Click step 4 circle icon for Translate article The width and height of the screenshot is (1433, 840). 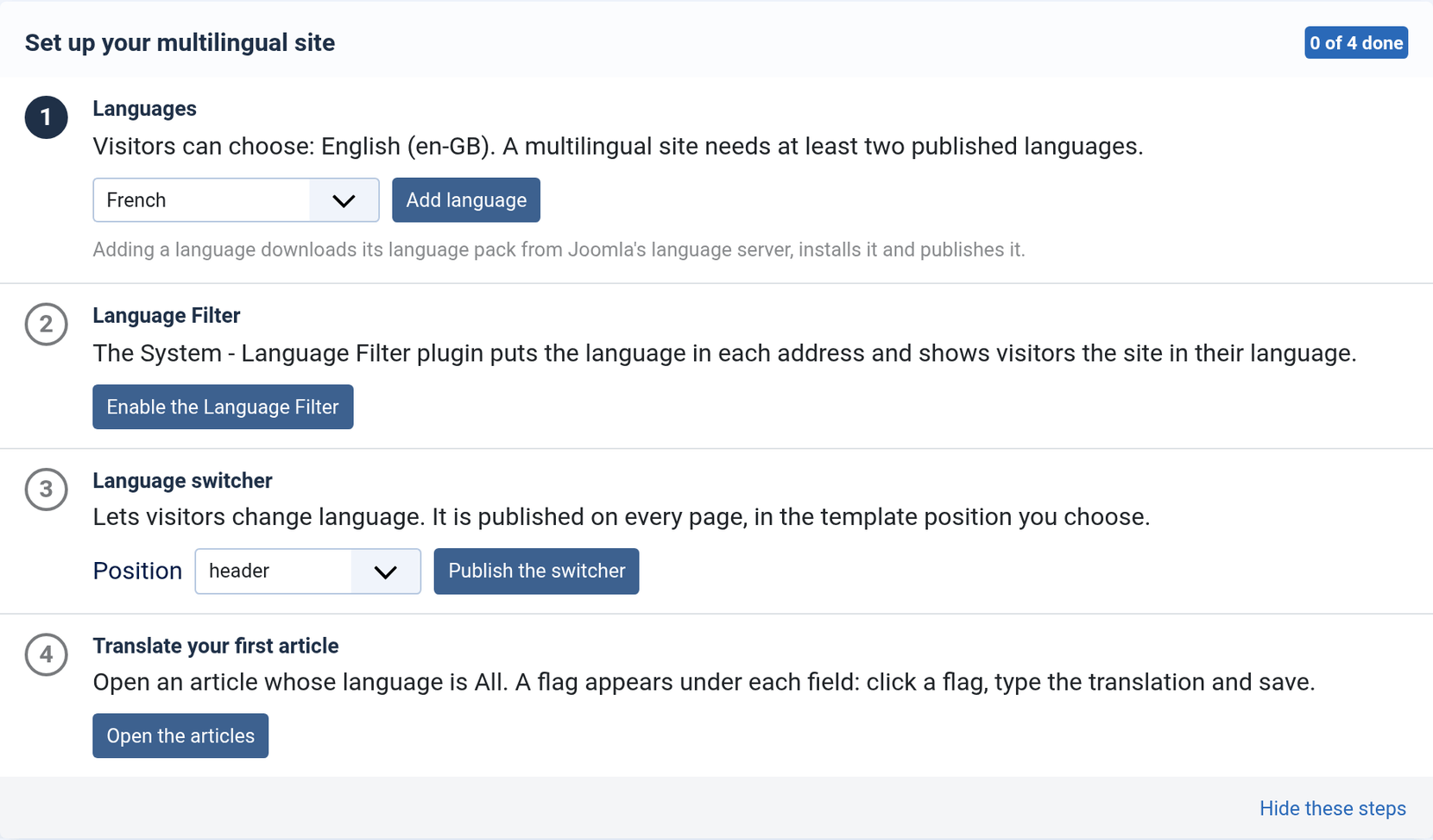47,654
